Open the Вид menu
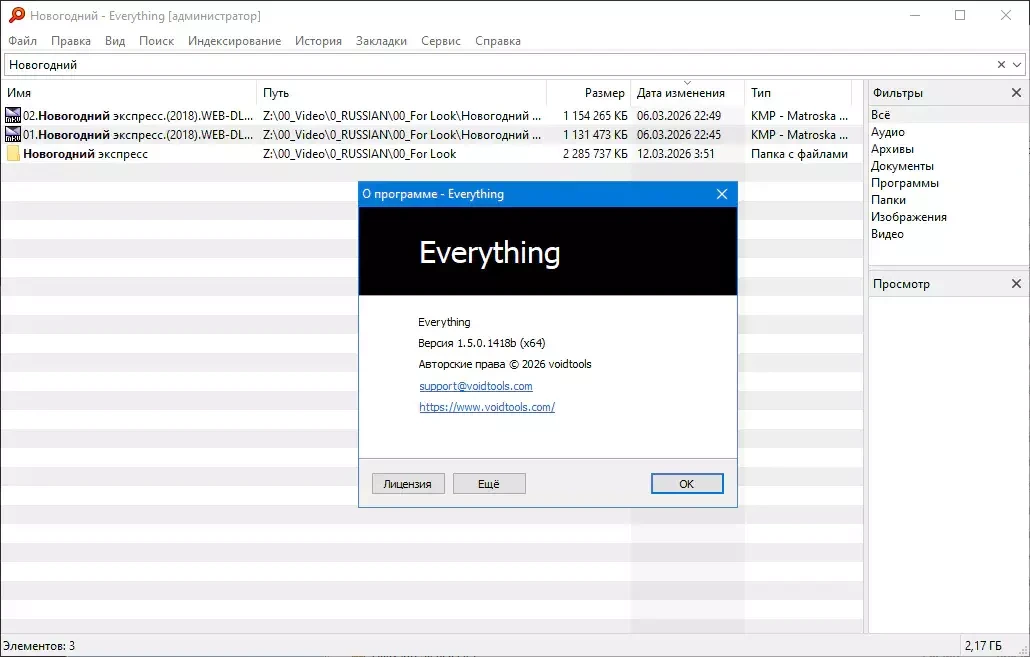 coord(115,41)
